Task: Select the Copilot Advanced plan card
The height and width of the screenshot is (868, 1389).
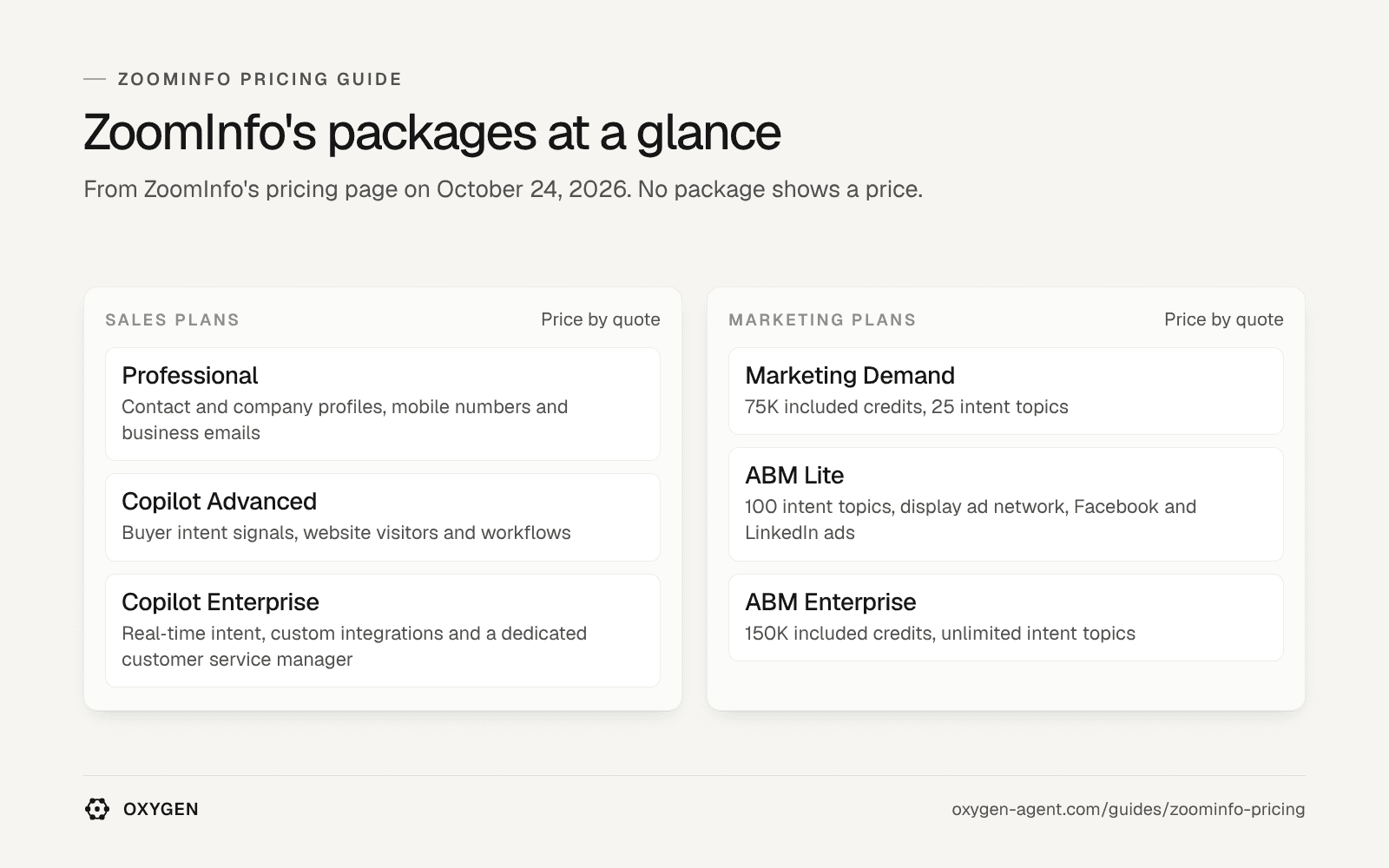Action: point(383,517)
